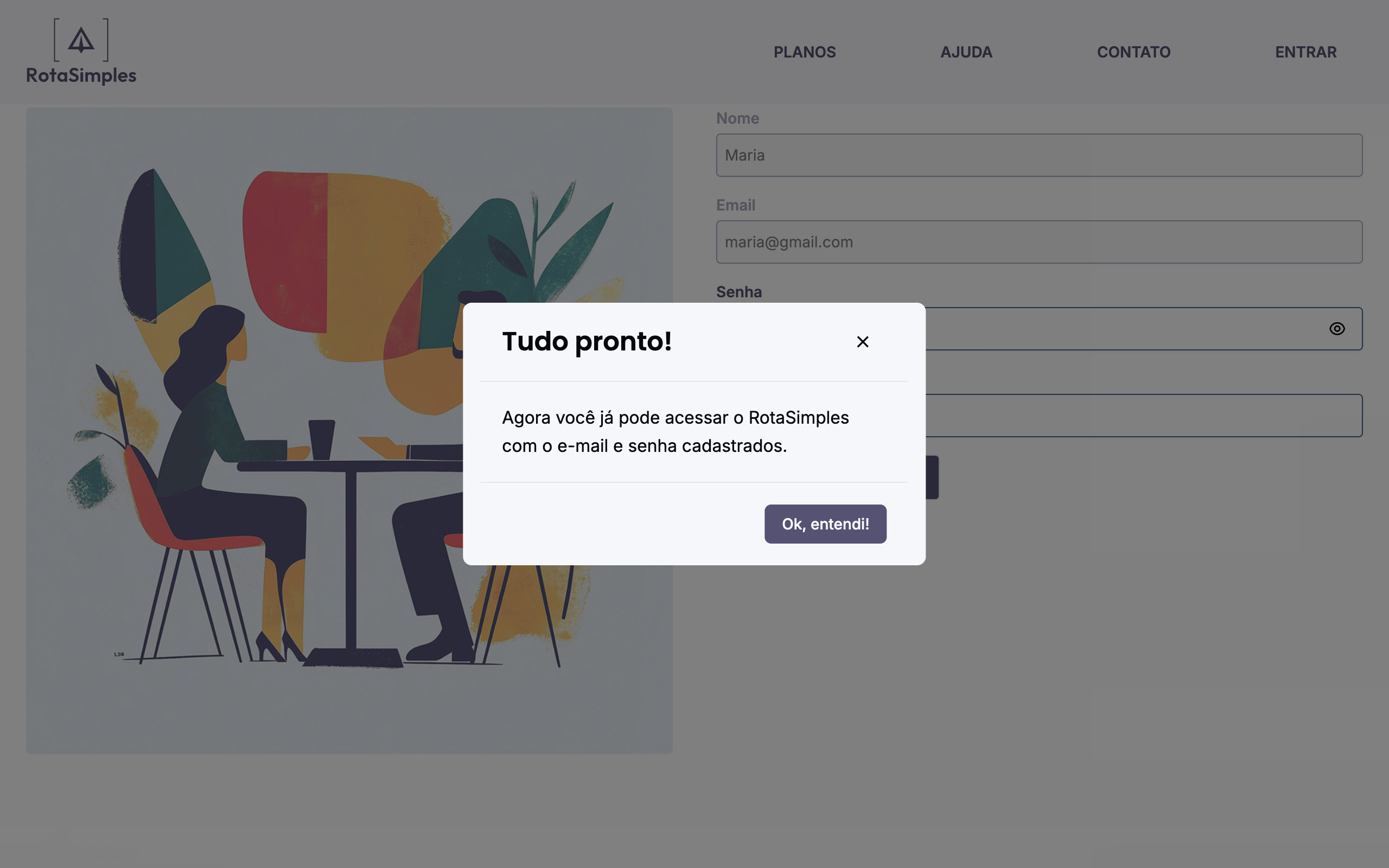Focus the Email field with maria@gmail.com
The image size is (1389, 868).
[1039, 242]
